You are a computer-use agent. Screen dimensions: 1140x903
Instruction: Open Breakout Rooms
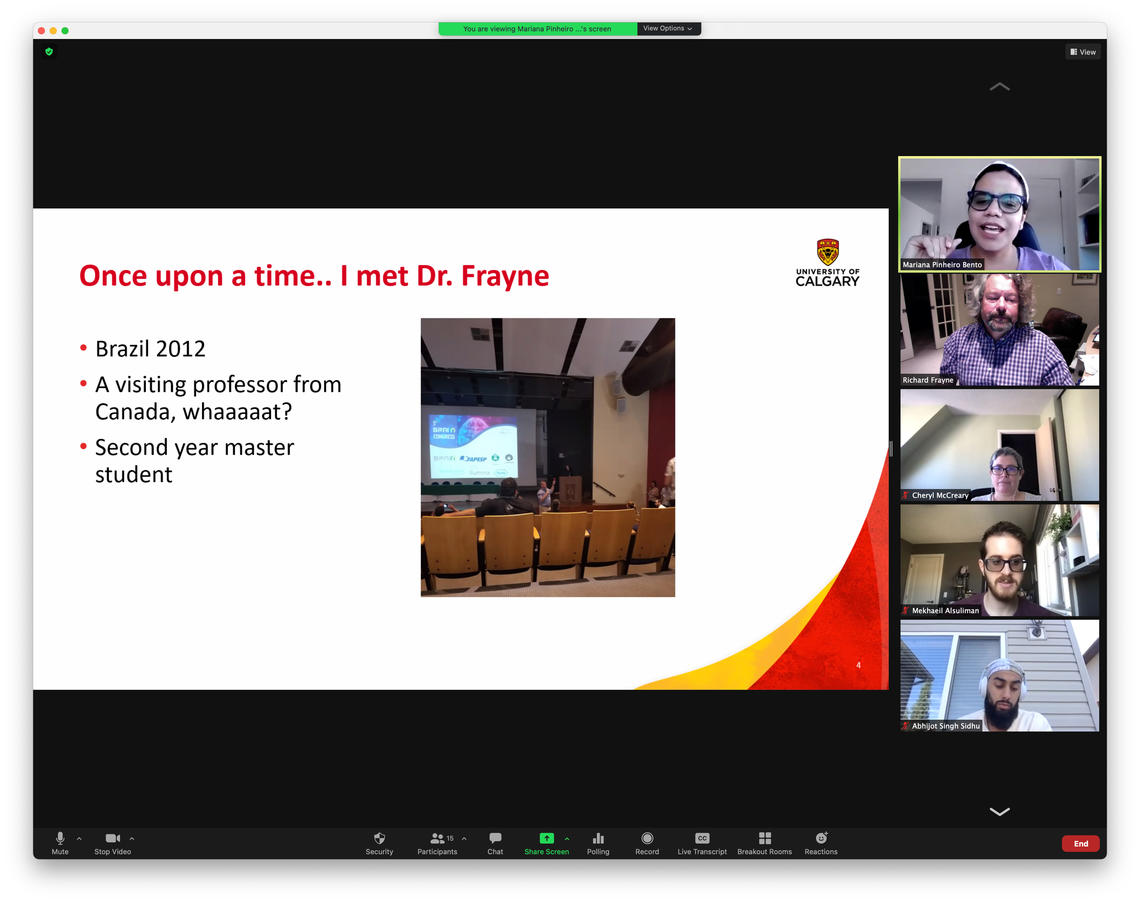click(764, 839)
